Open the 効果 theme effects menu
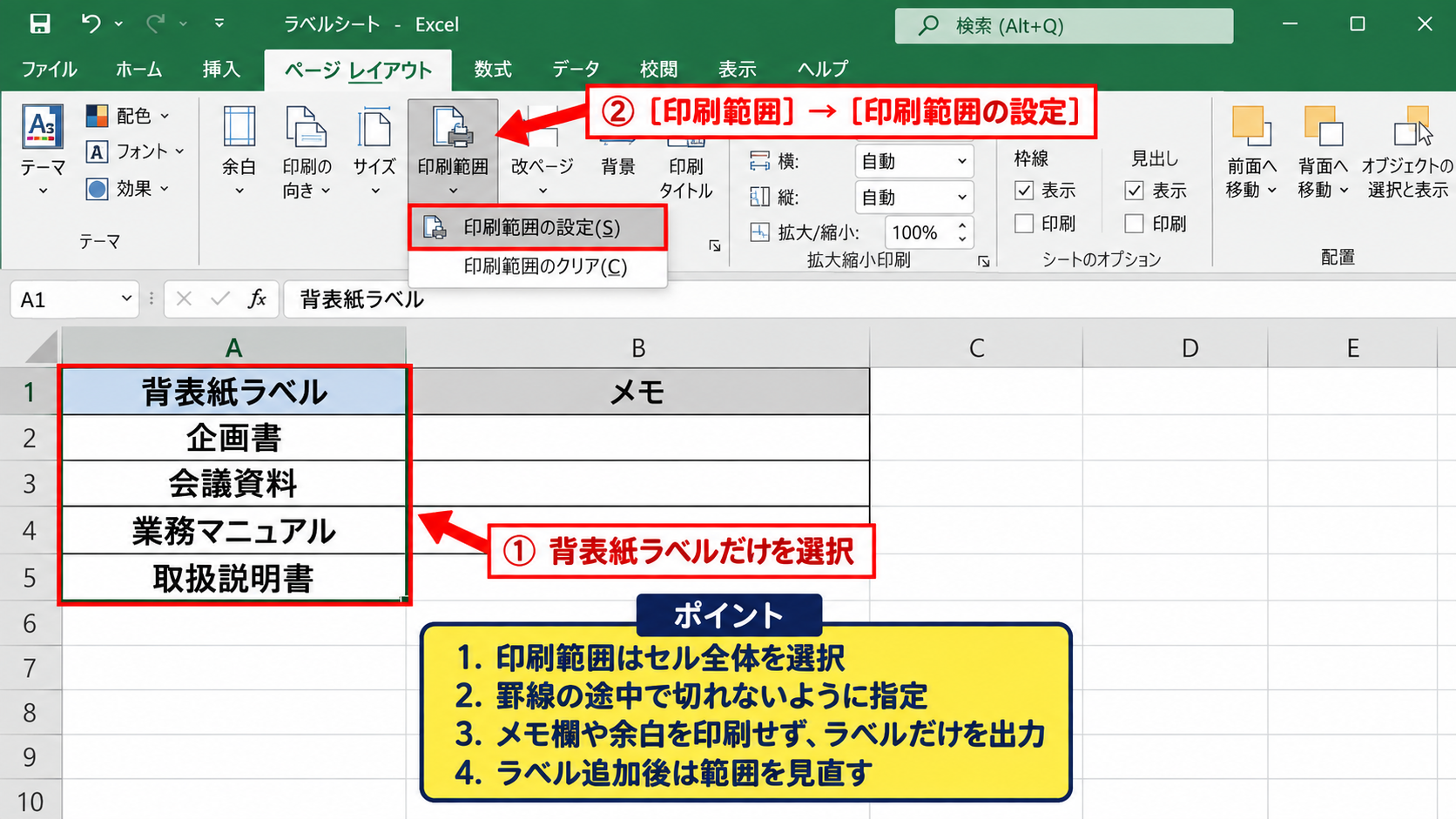This screenshot has height=819, width=1456. point(127,188)
